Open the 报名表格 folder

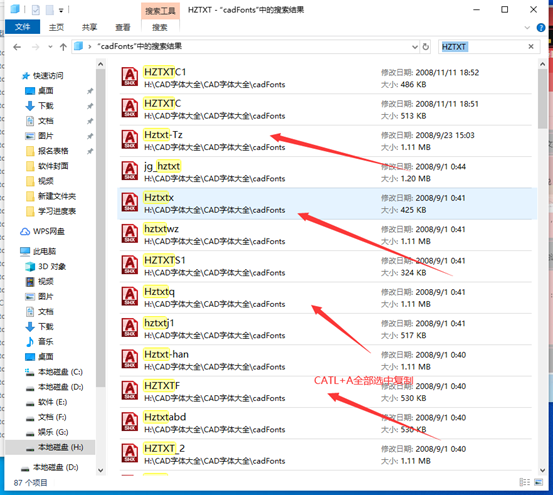click(x=47, y=151)
